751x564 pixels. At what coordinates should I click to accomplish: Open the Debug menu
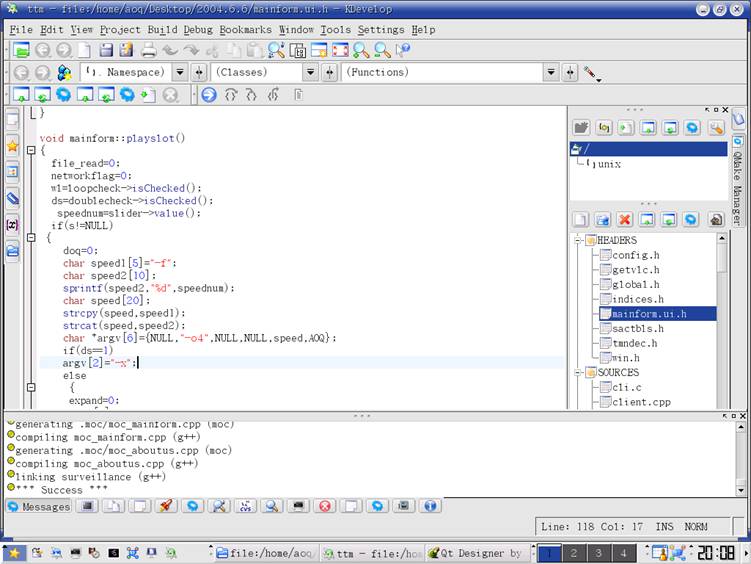(198, 30)
